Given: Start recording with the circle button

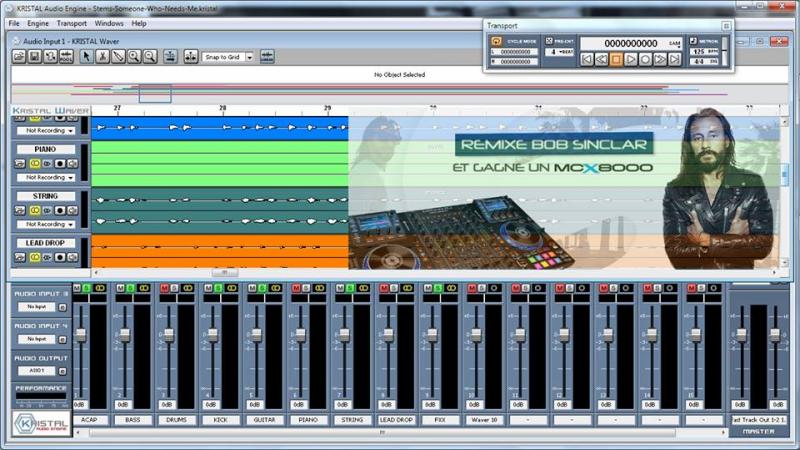Looking at the screenshot, I should click(x=645, y=60).
